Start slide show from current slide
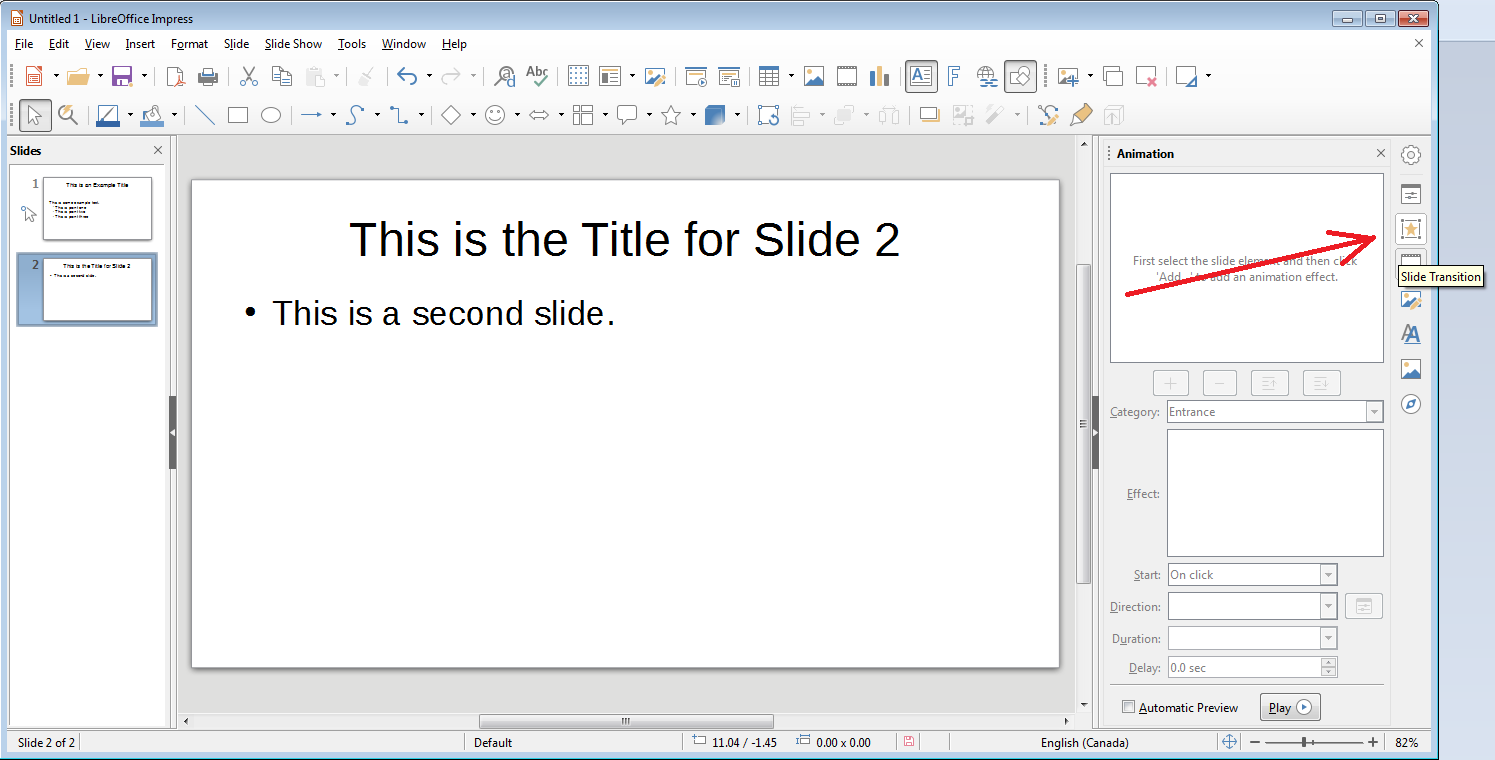The width and height of the screenshot is (1495, 760). 729,76
